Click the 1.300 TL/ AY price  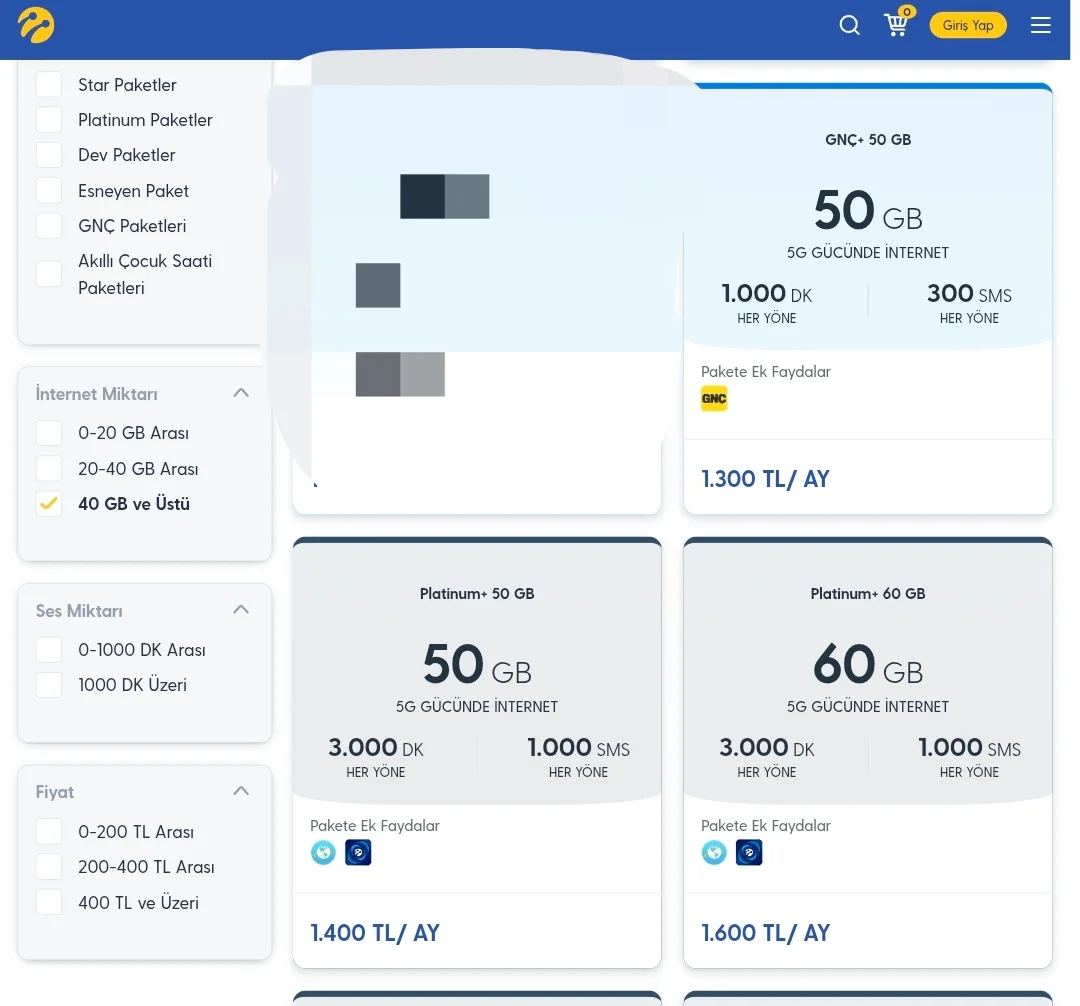click(x=765, y=479)
